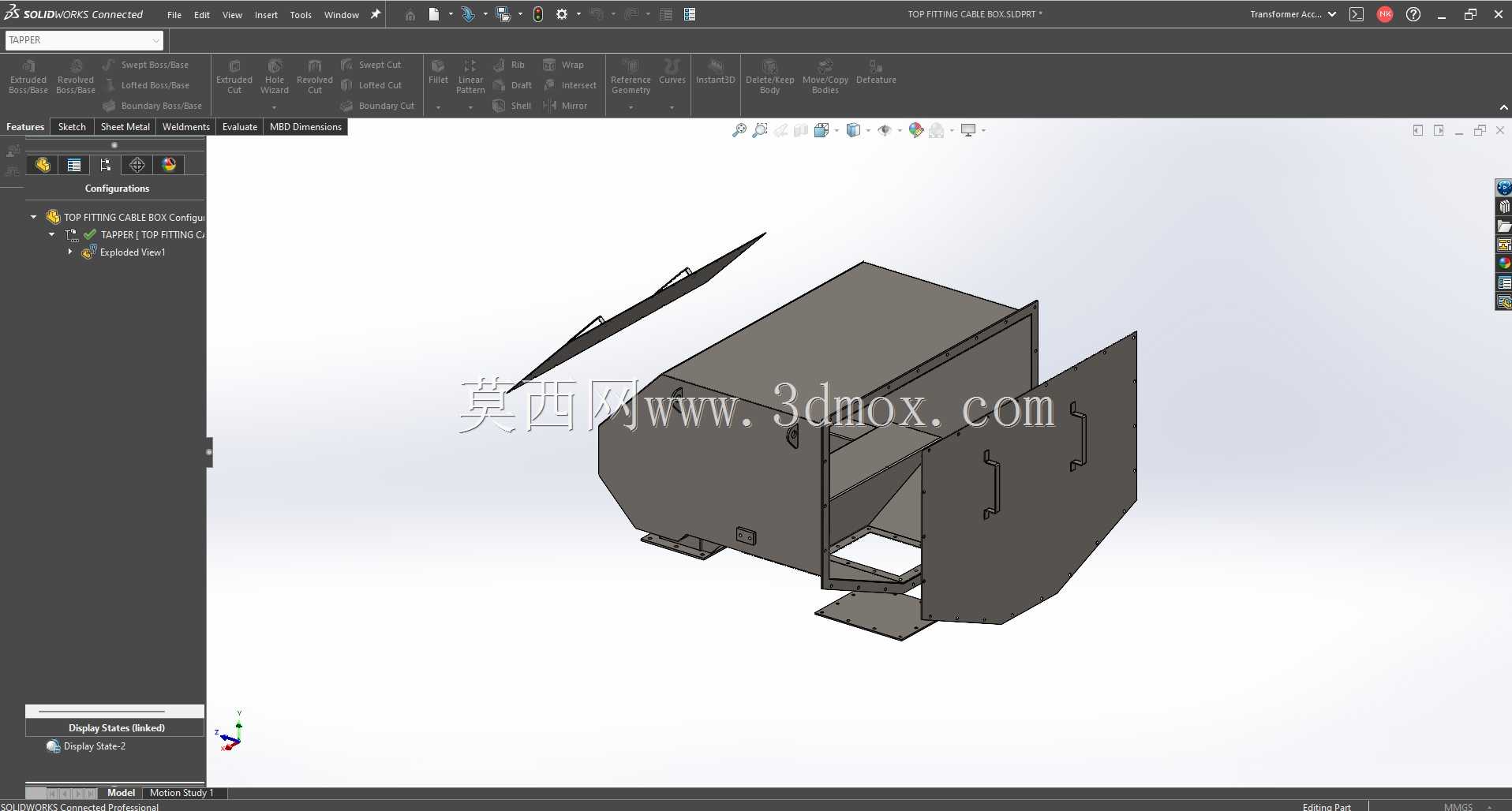Collapse the CommandManager ribbon chevron
This screenshot has height=811, width=1512.
1503,107
